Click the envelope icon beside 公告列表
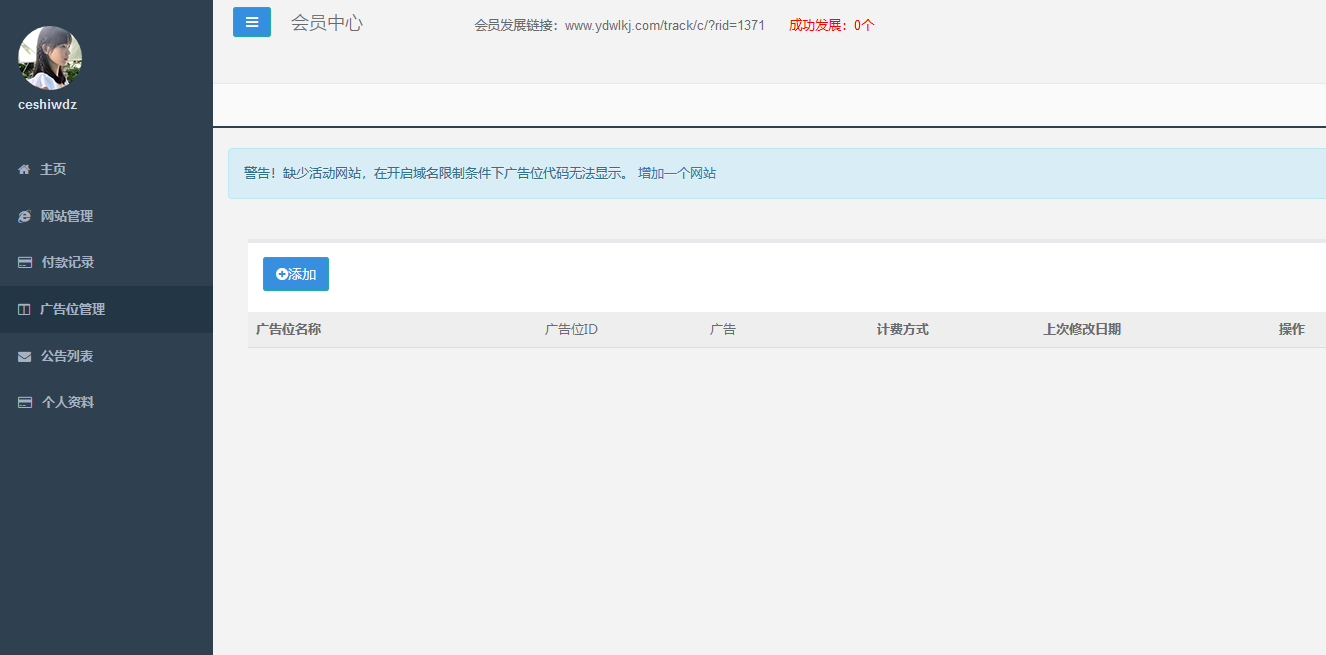1326x655 pixels. click(25, 357)
